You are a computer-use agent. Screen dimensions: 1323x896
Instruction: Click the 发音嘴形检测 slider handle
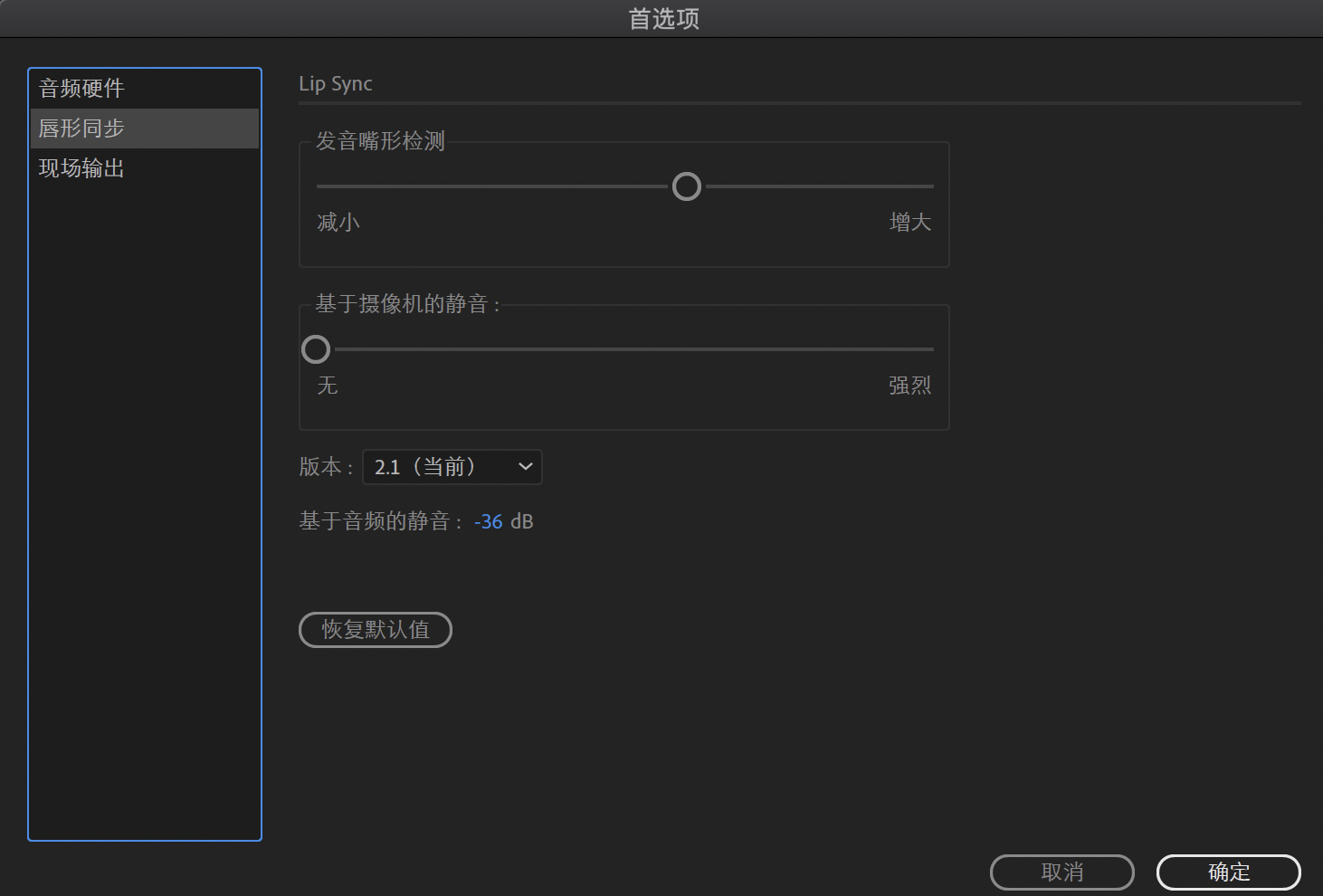[x=687, y=186]
